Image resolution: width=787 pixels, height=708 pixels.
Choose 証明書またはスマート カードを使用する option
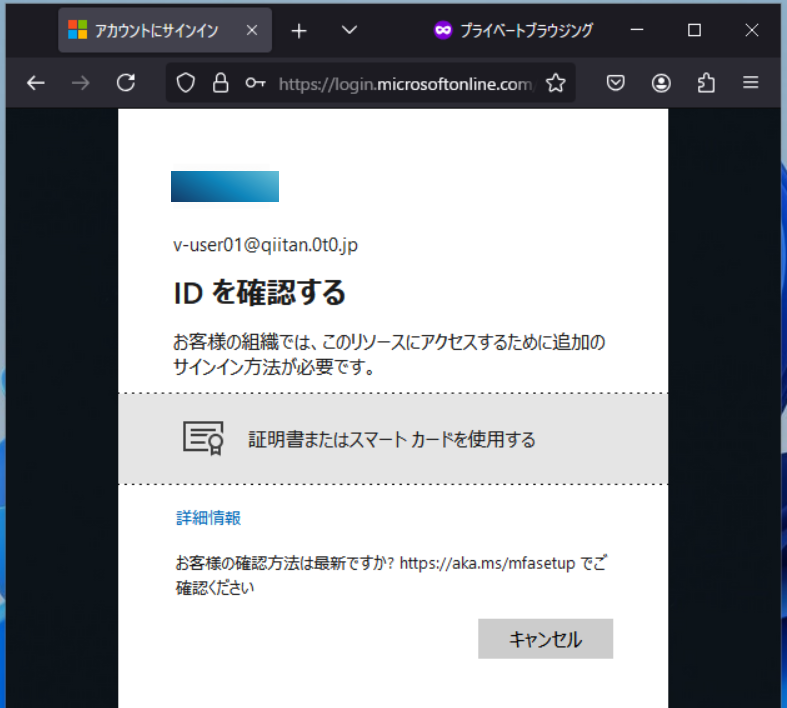tap(393, 439)
